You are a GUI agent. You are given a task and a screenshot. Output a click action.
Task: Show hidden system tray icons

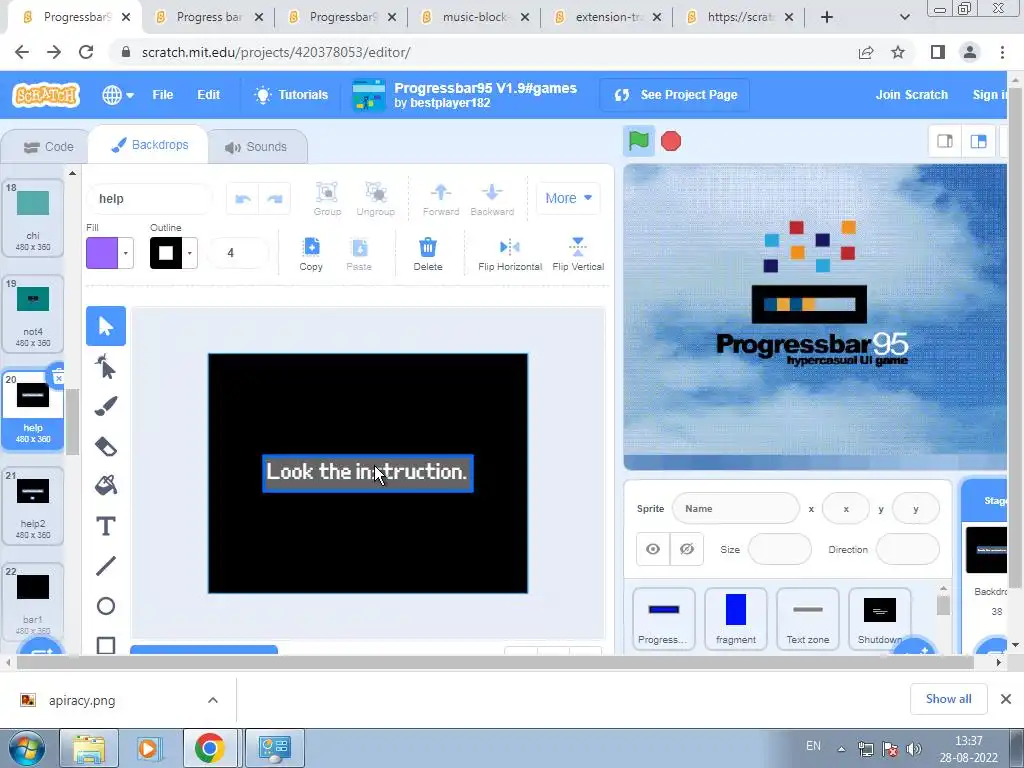(841, 748)
